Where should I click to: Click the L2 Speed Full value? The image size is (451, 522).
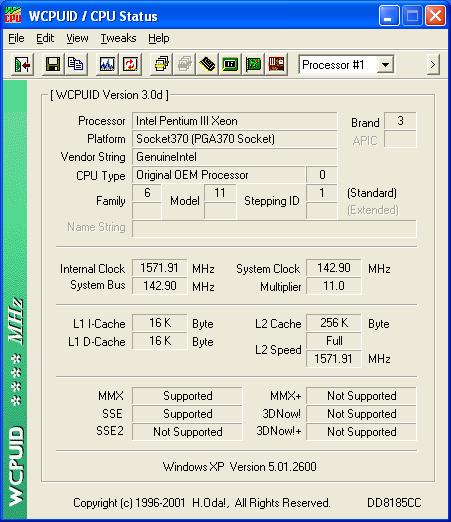(334, 341)
